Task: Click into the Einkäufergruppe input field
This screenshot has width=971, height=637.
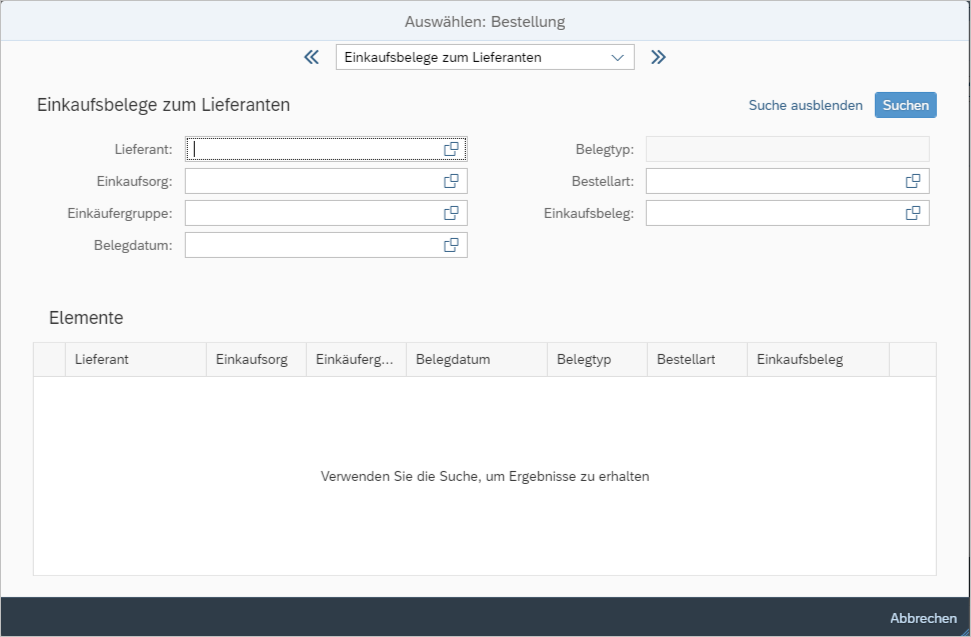Action: click(x=312, y=213)
